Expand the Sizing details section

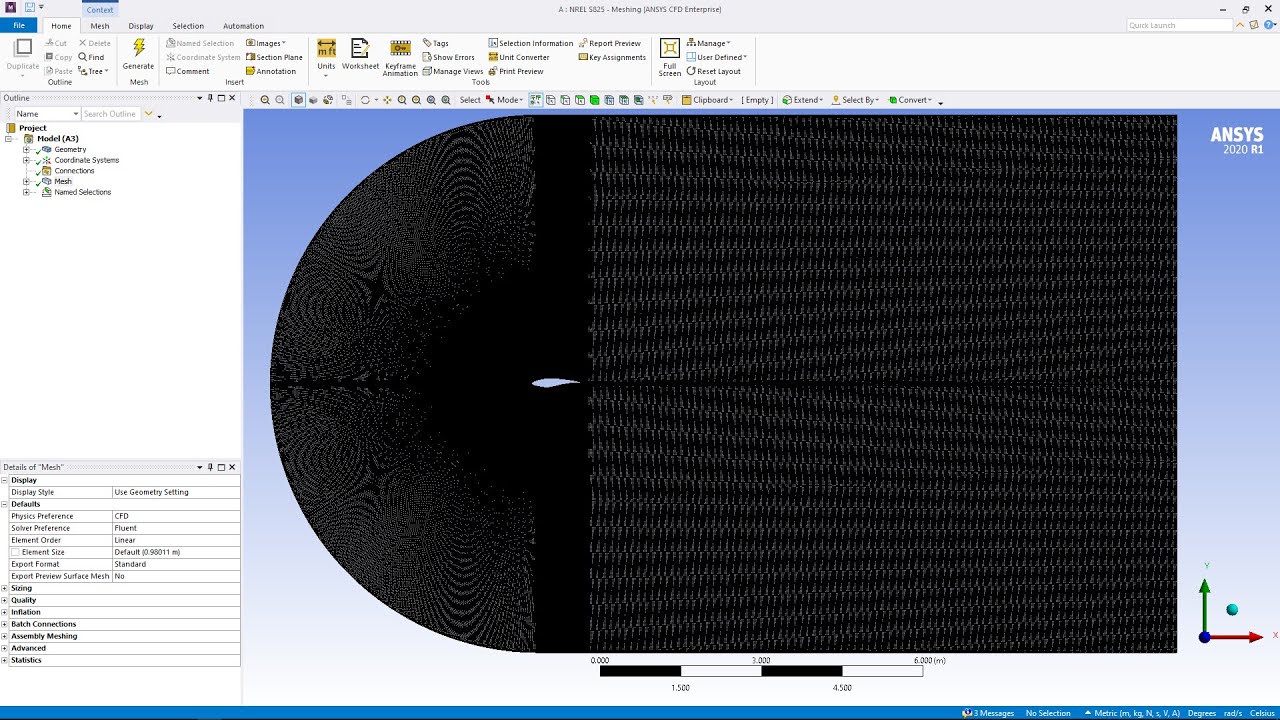tap(5, 588)
